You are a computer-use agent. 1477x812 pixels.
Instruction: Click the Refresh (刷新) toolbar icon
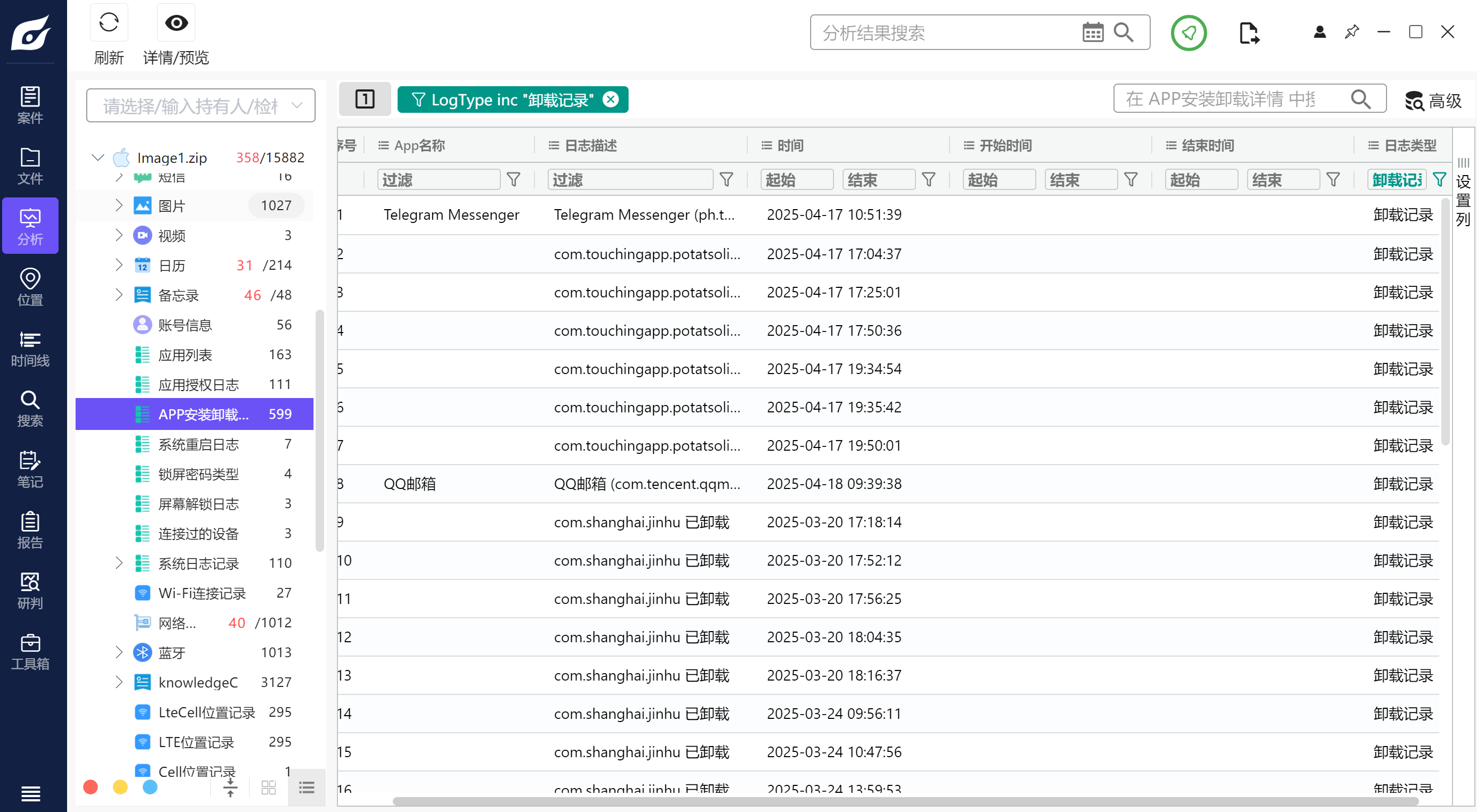[x=109, y=23]
